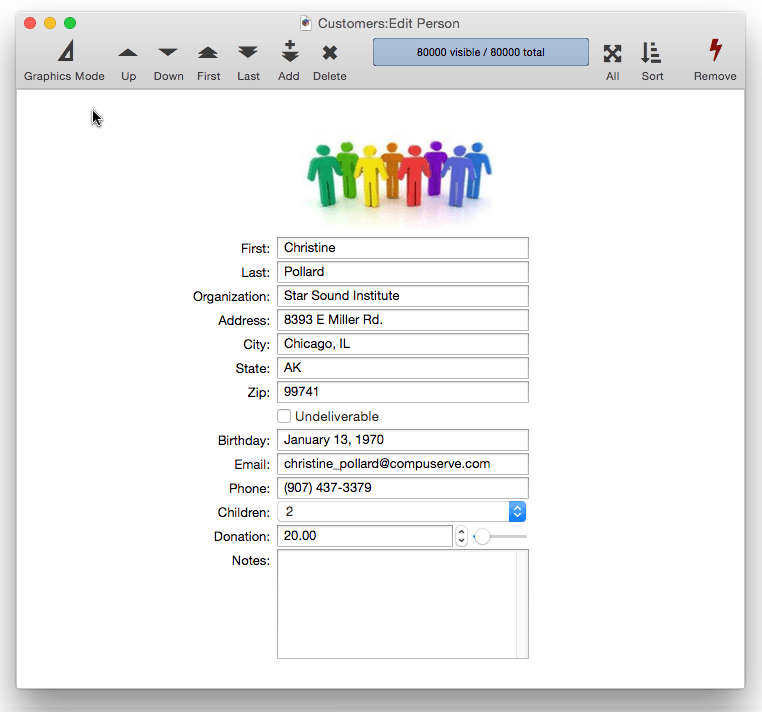Click the Birthday field
Viewport: 762px width, 712px height.
click(403, 440)
